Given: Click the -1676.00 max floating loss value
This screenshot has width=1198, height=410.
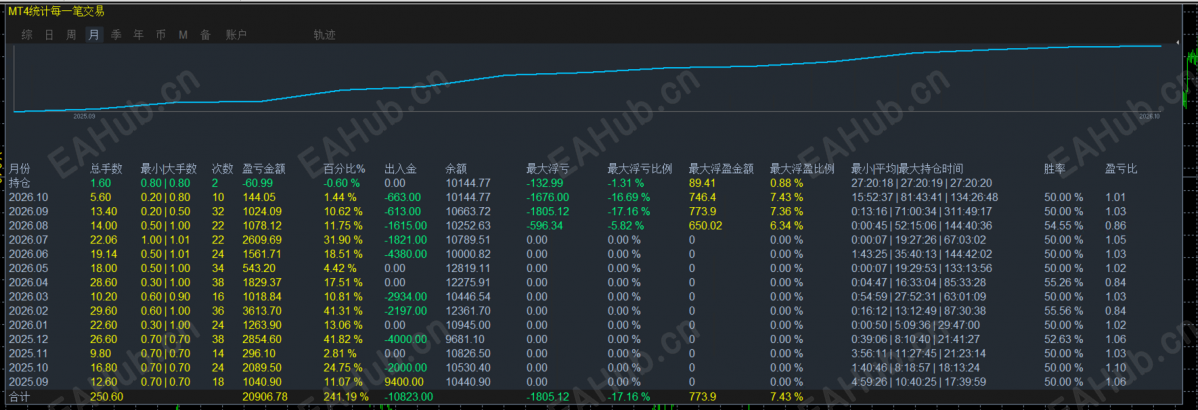Looking at the screenshot, I should (x=548, y=197).
